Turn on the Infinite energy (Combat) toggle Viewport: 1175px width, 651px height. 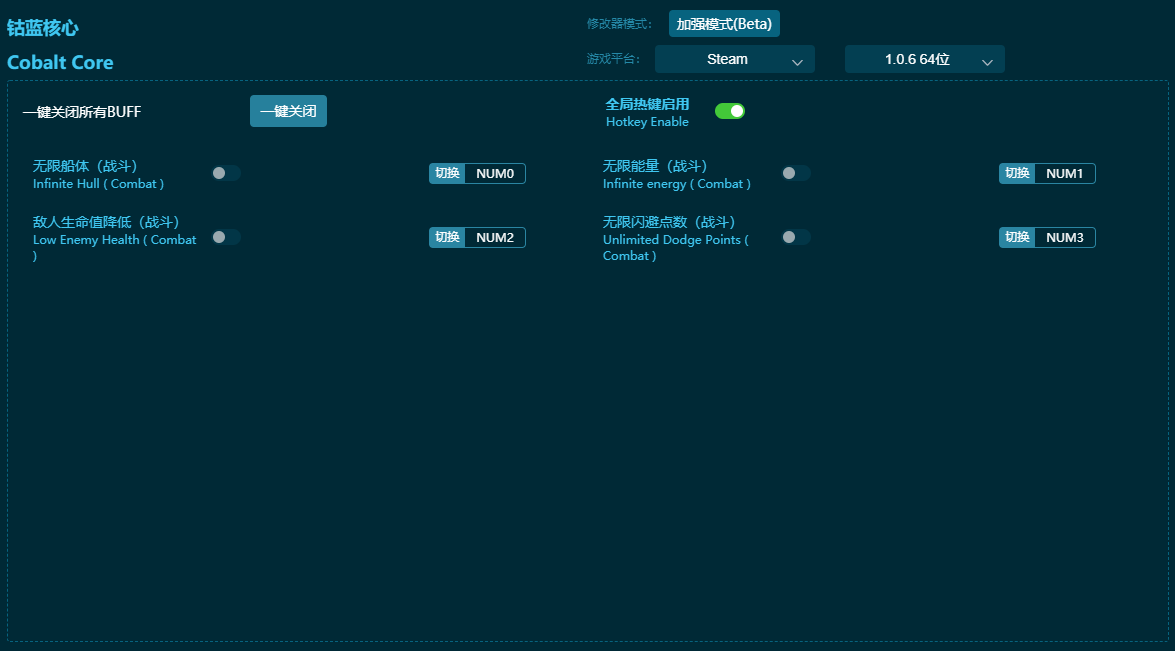[x=796, y=173]
